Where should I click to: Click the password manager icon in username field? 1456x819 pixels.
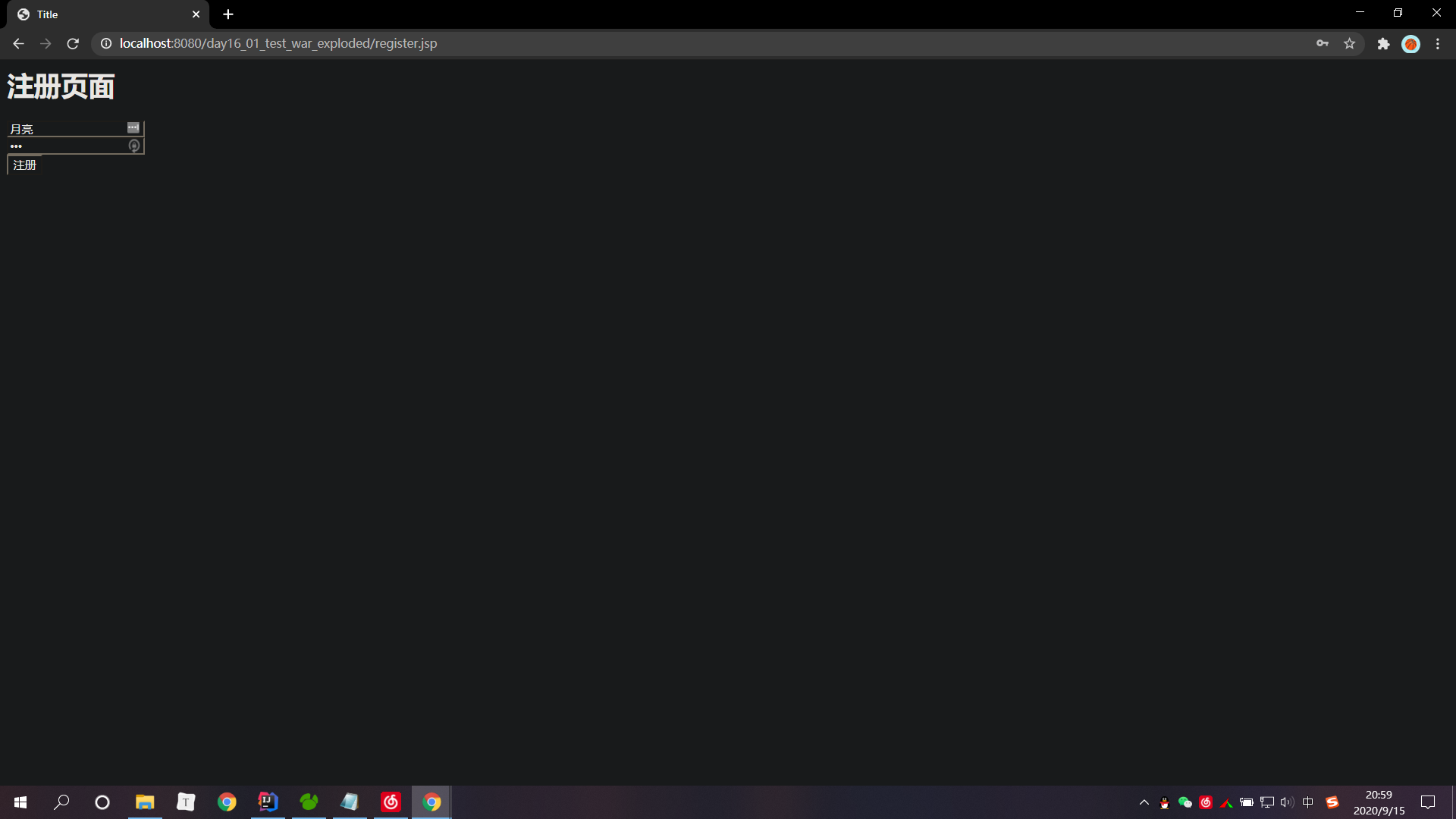133,127
